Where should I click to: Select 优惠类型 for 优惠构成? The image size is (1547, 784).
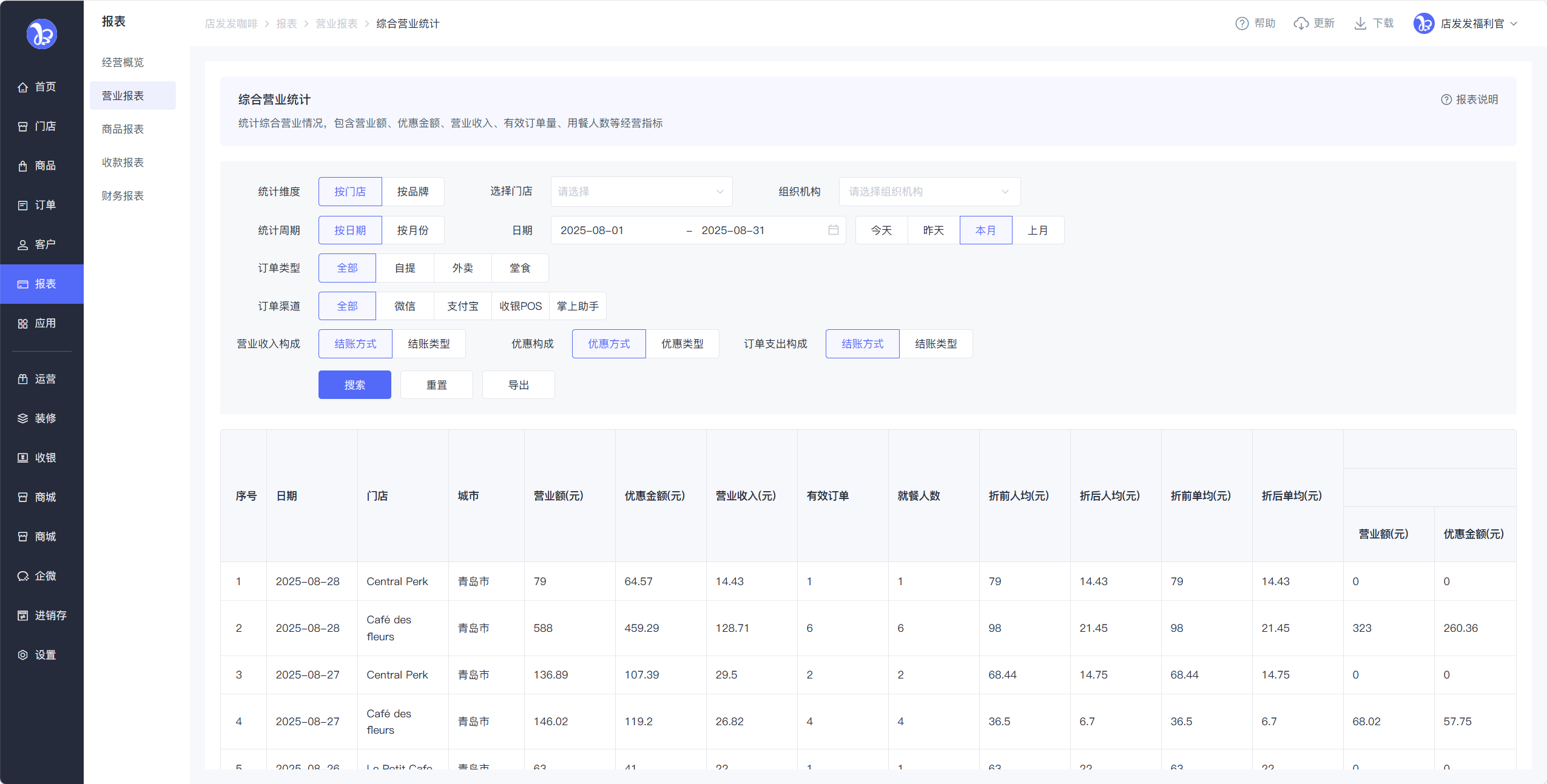682,344
